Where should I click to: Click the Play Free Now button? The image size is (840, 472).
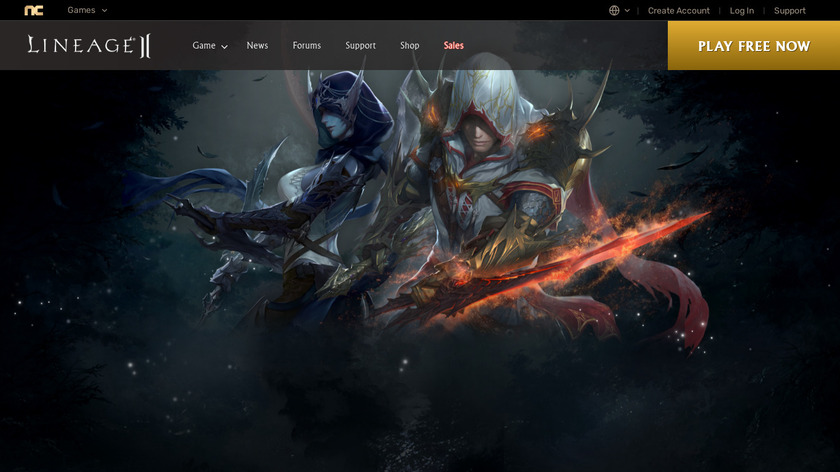754,46
